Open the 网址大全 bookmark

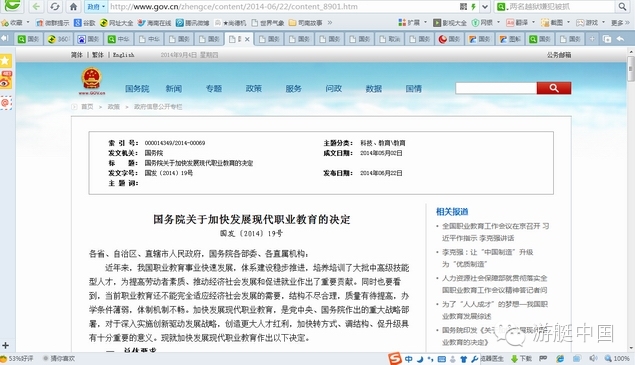(x=116, y=23)
